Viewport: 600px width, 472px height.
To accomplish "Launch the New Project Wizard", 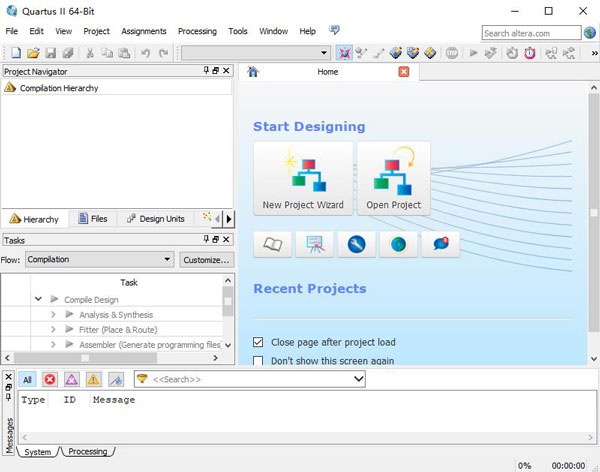I will coord(303,178).
